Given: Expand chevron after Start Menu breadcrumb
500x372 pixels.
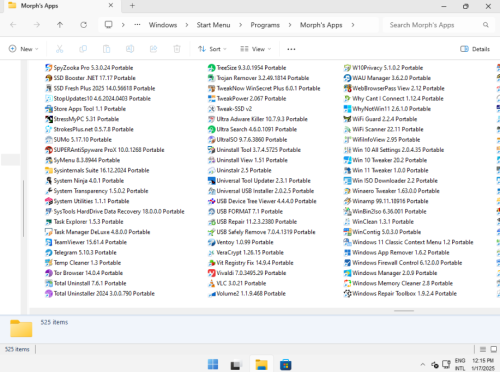Looking at the screenshot, I should pos(240,25).
